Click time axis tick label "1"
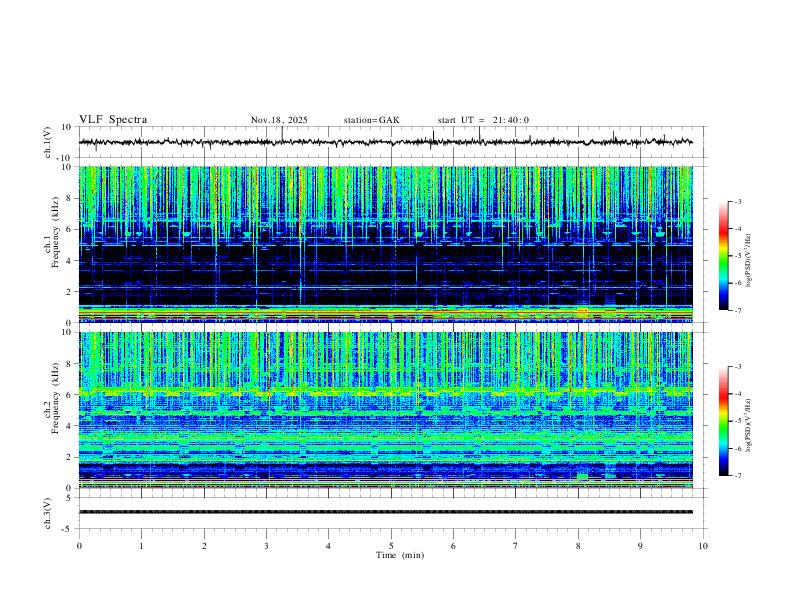The height and width of the screenshot is (612, 792). [x=141, y=546]
